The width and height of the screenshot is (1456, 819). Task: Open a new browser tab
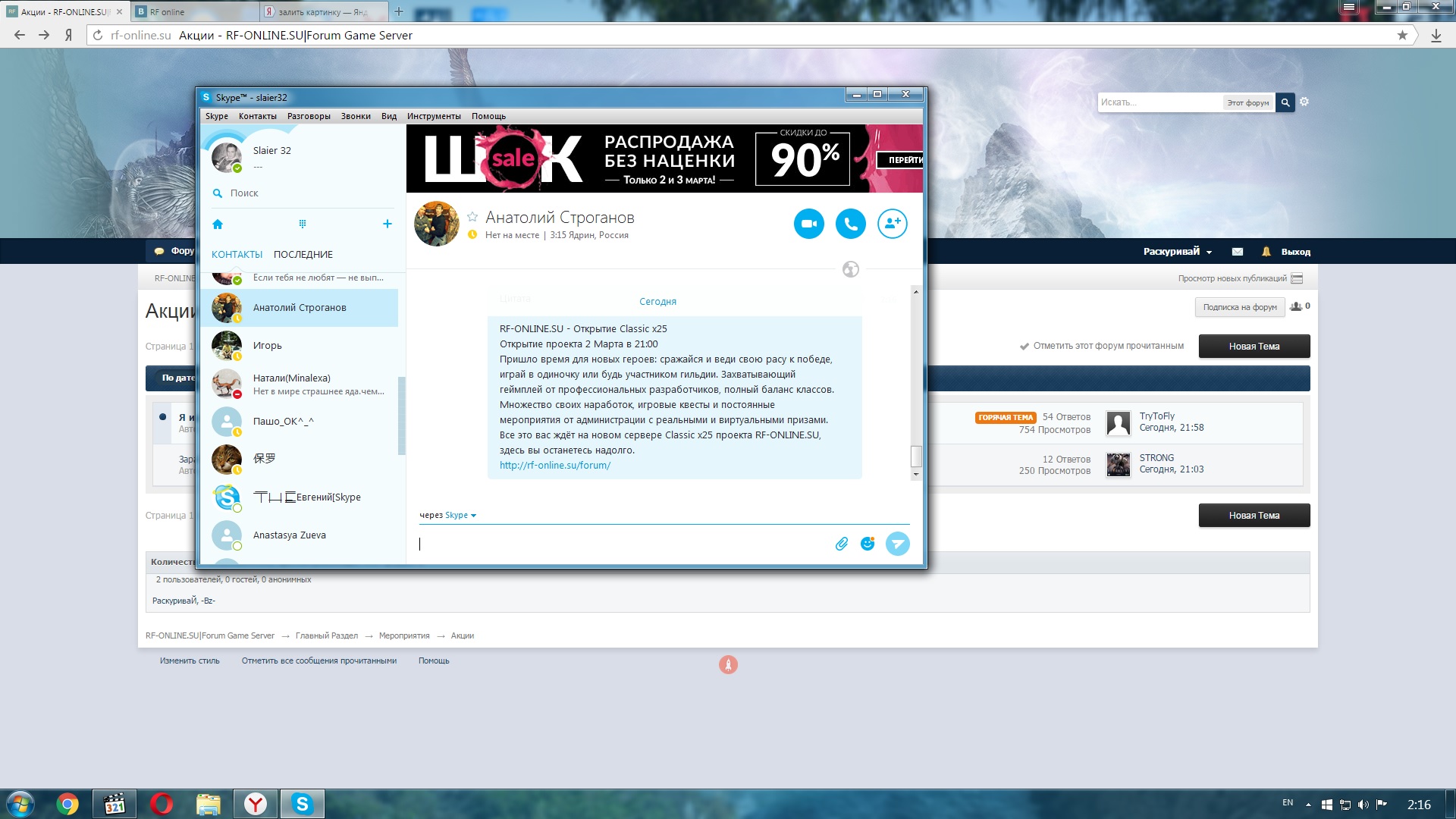tap(399, 11)
